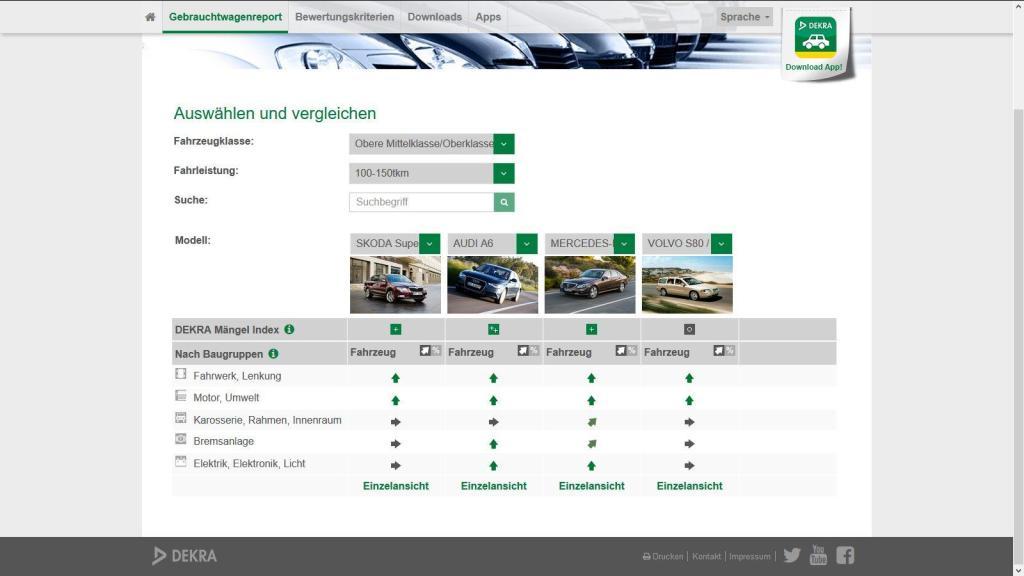Click the 'Bremsanlage' row label
This screenshot has width=1024, height=576.
[x=223, y=441]
